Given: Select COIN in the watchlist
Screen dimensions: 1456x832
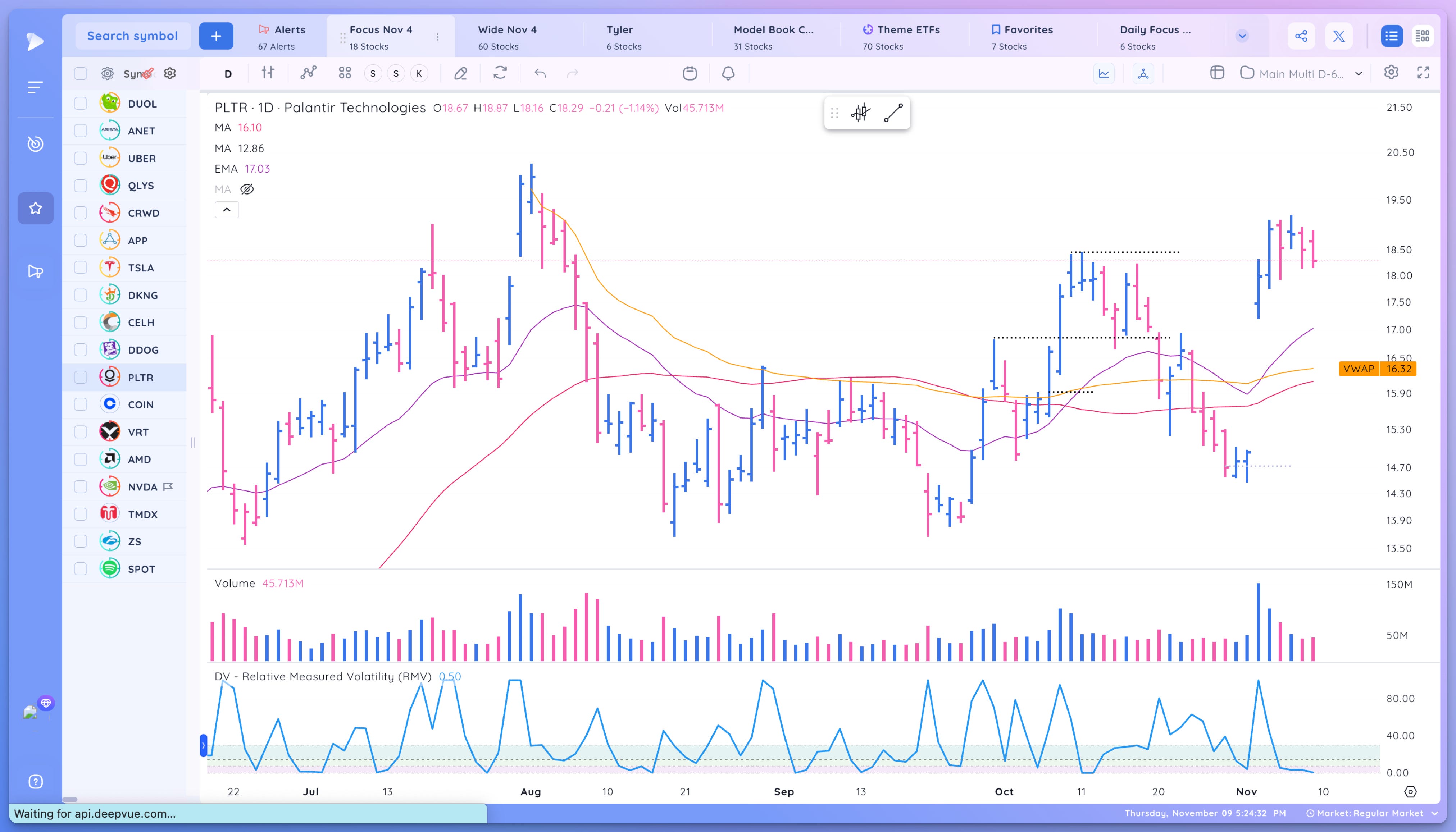Looking at the screenshot, I should [x=141, y=404].
